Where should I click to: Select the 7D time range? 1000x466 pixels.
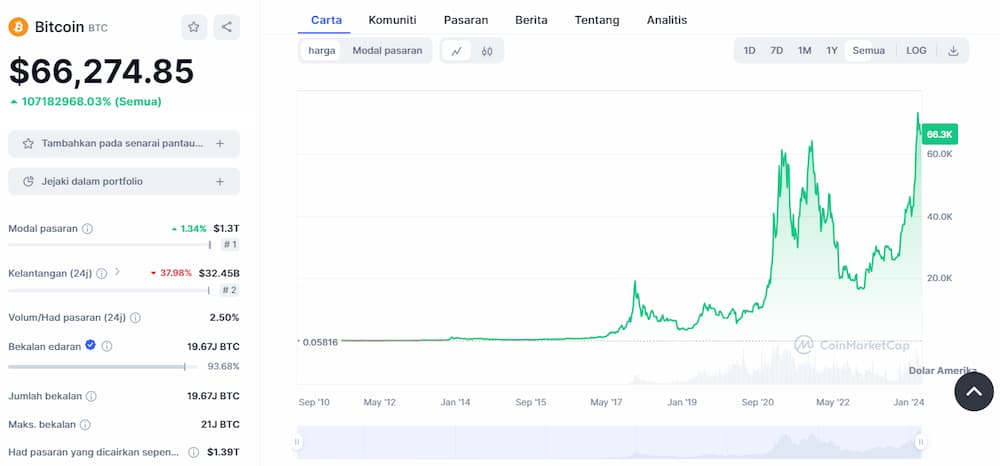coord(776,50)
